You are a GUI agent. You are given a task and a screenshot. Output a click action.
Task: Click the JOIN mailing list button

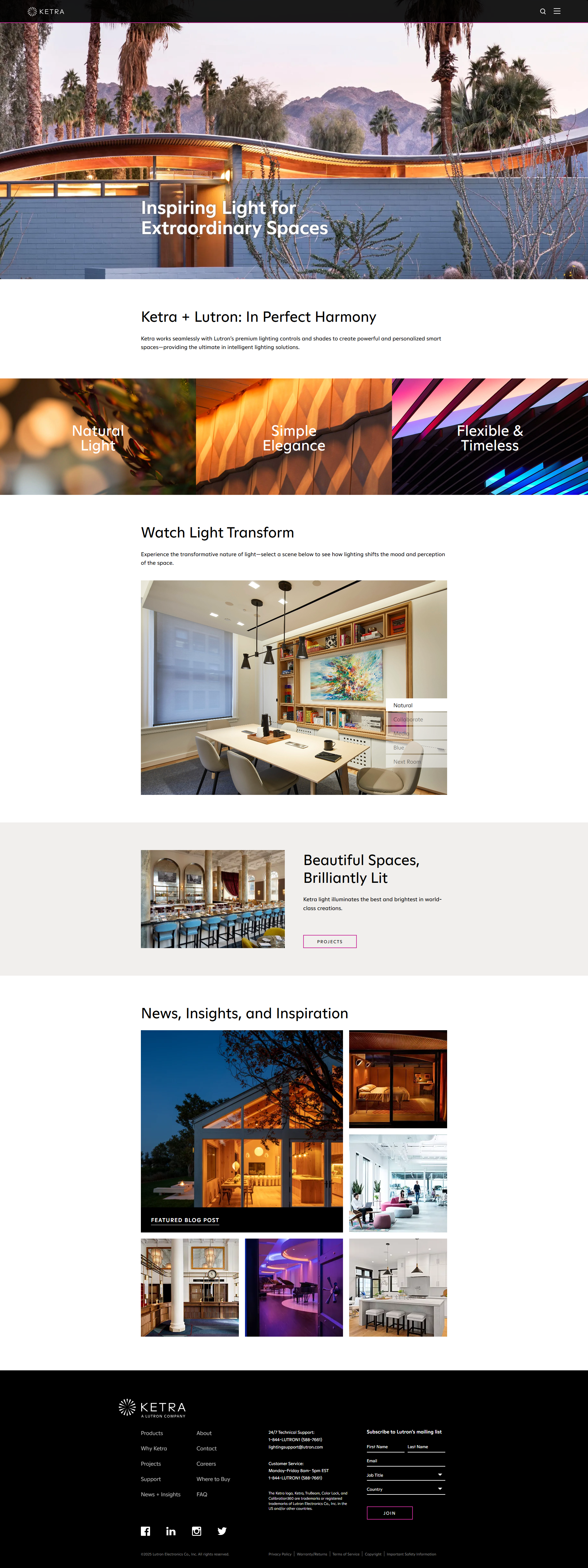point(389,1513)
